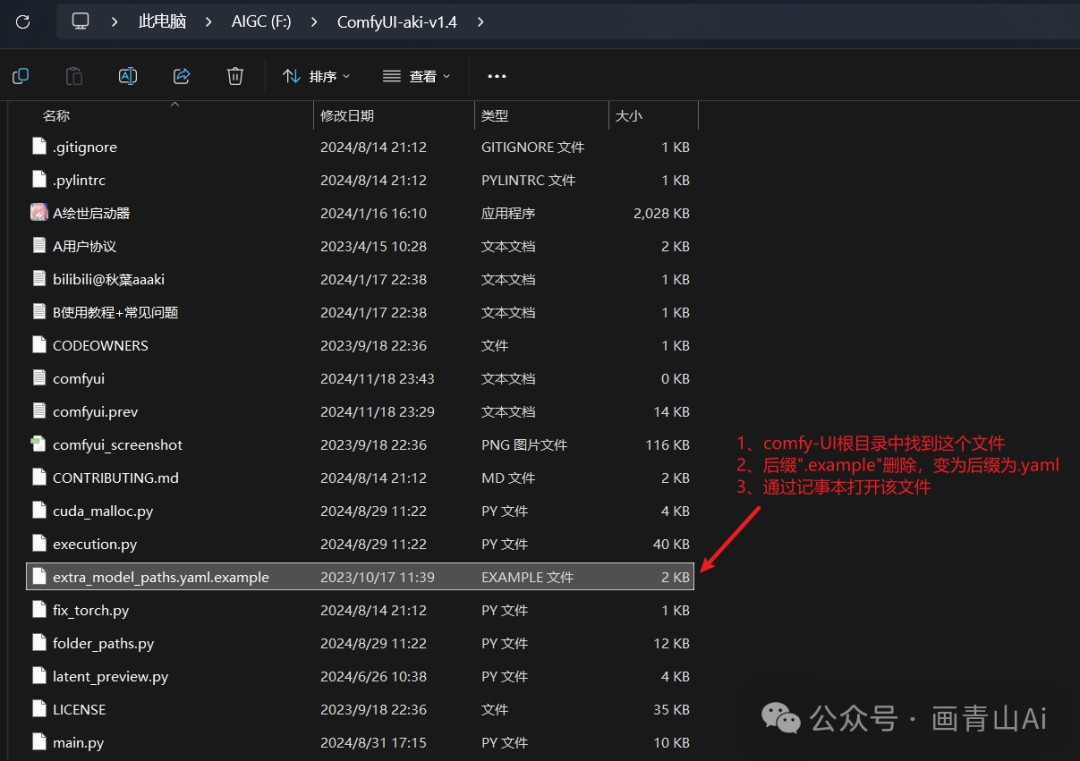Screen dimensions: 1080x761
Task: Click the fix_torch.py file icon
Action: click(39, 609)
